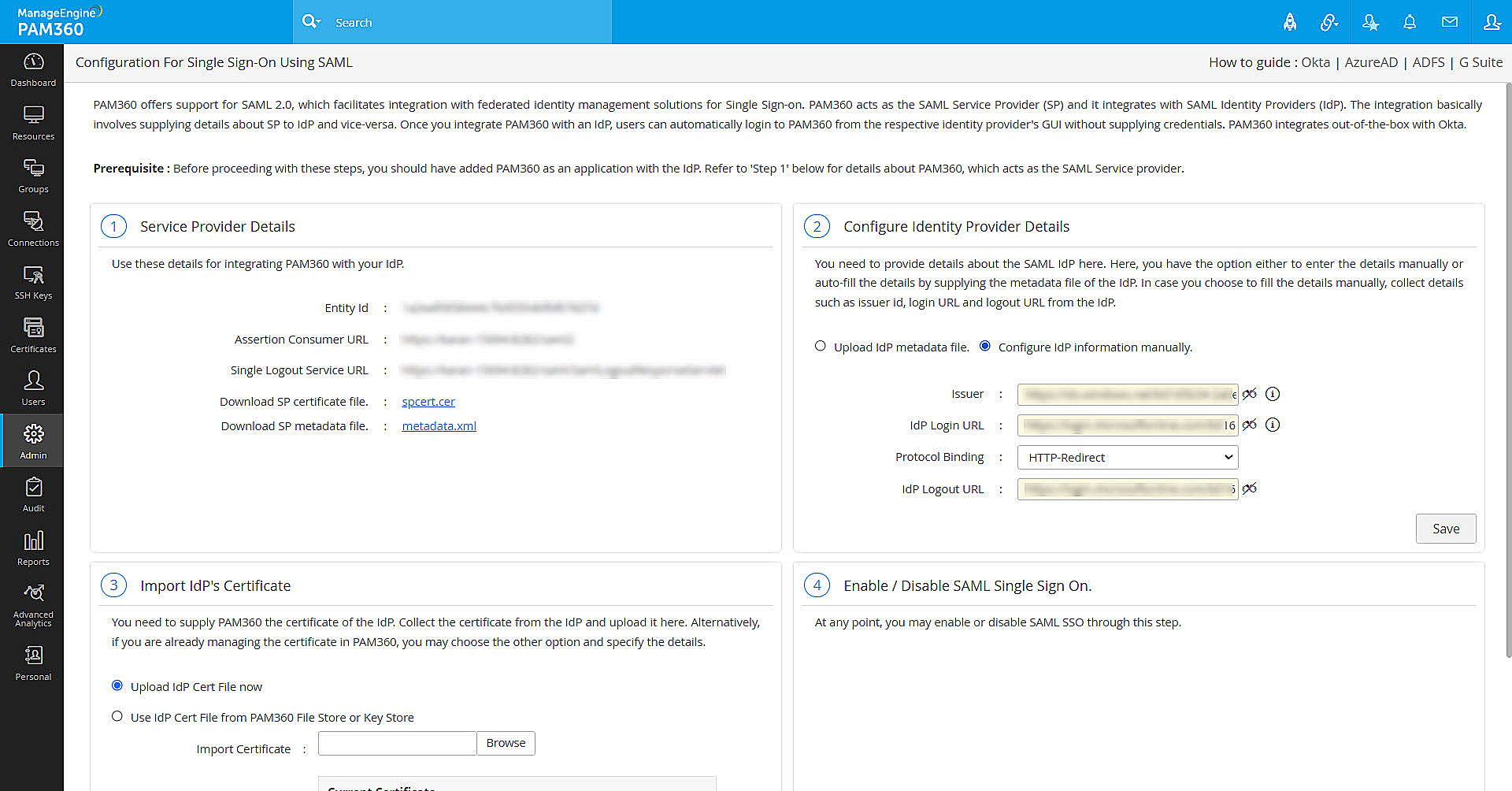This screenshot has width=1512, height=791.
Task: Click the info icon beside Issuer
Action: pos(1273,394)
